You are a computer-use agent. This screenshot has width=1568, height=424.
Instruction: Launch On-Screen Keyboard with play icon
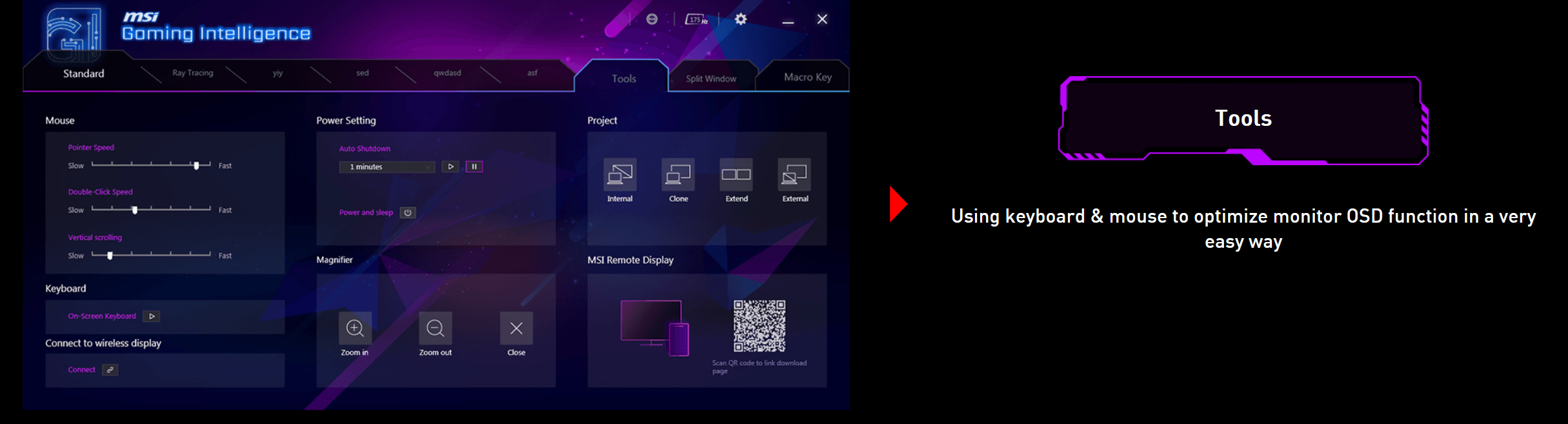tap(152, 316)
